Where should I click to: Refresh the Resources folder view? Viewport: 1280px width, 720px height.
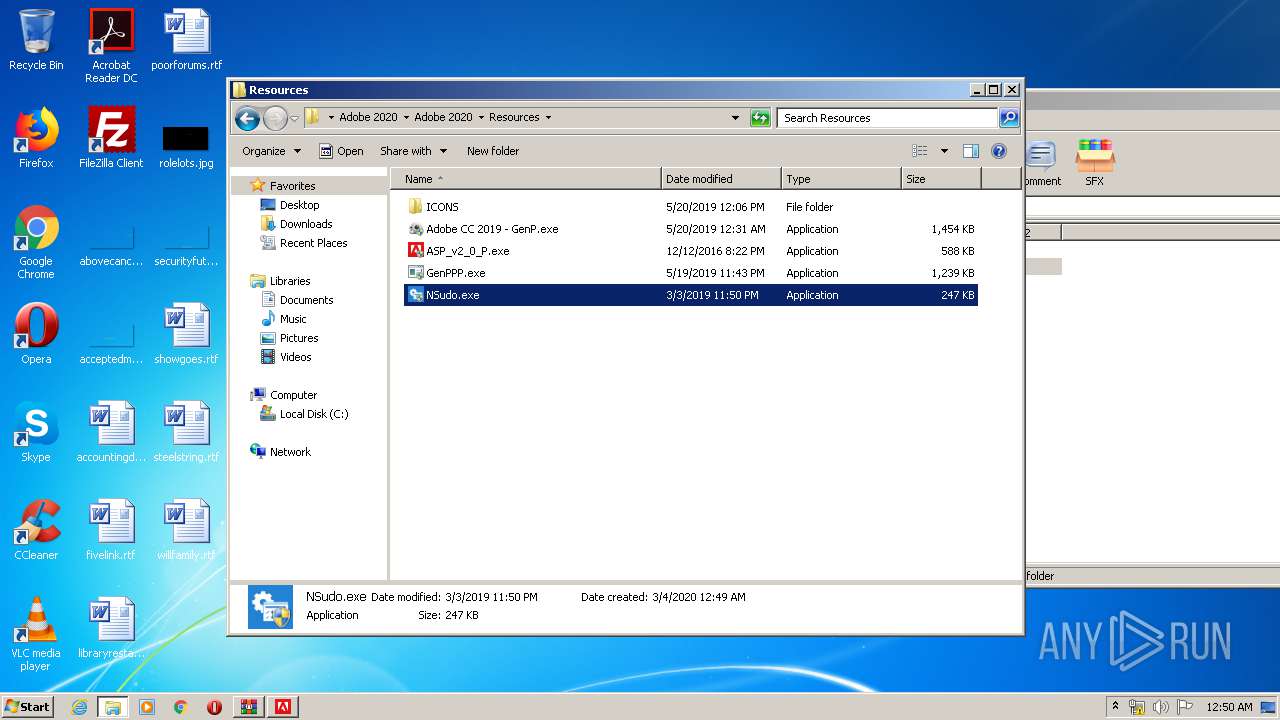click(760, 118)
